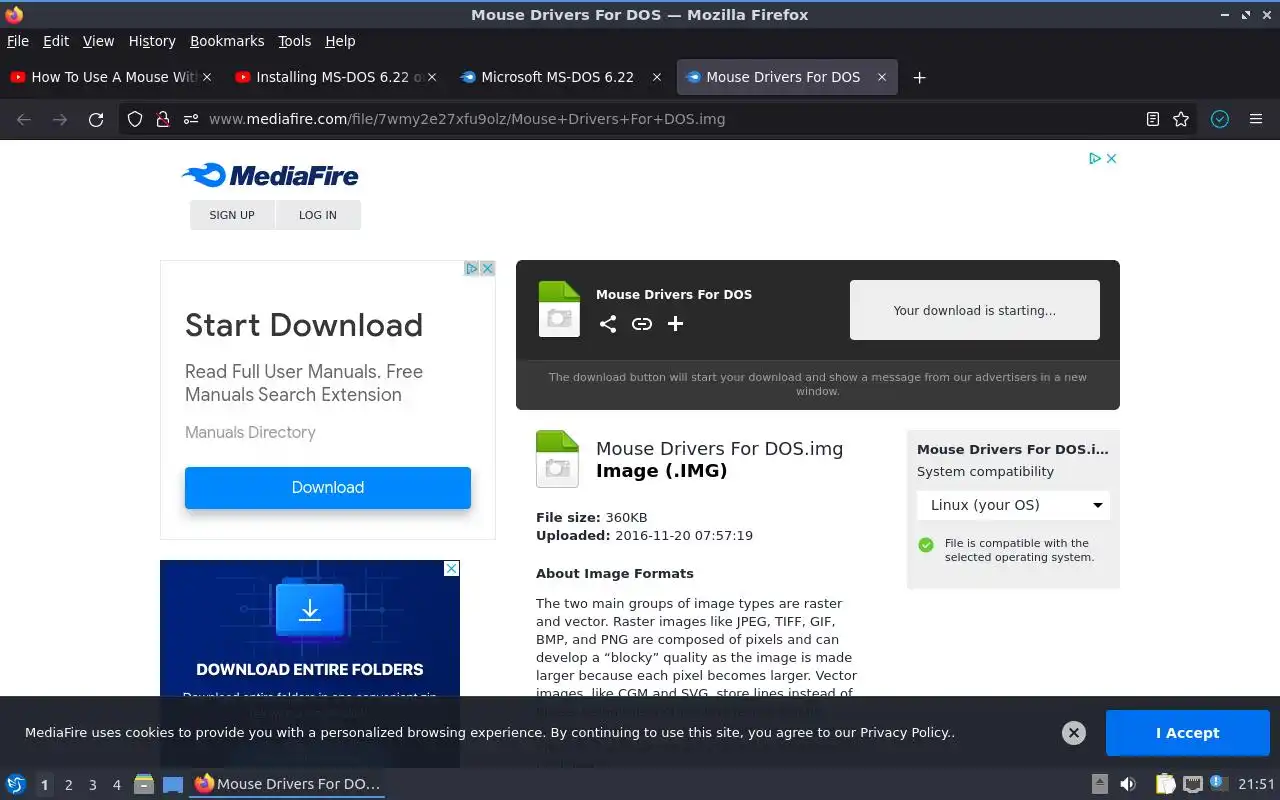
Task: Open the Help menu
Action: (340, 41)
